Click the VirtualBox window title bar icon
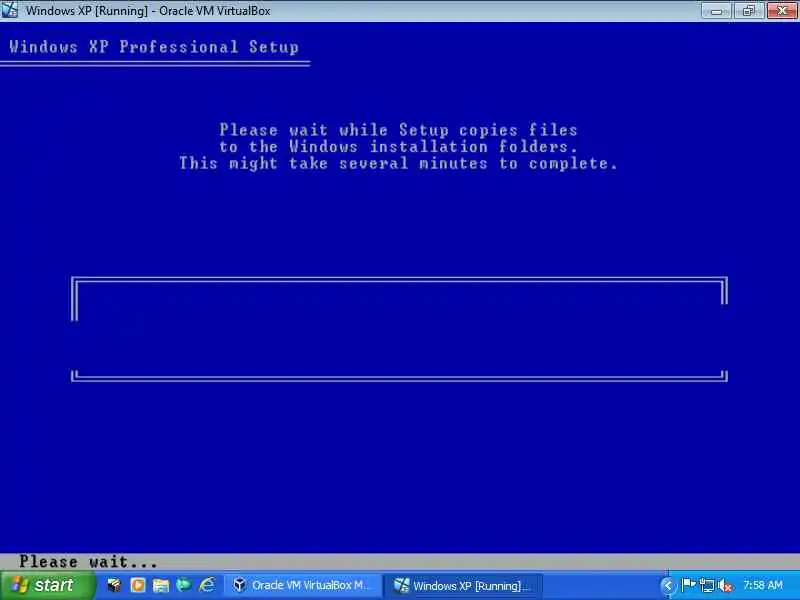The height and width of the screenshot is (600, 800). pyautogui.click(x=10, y=10)
